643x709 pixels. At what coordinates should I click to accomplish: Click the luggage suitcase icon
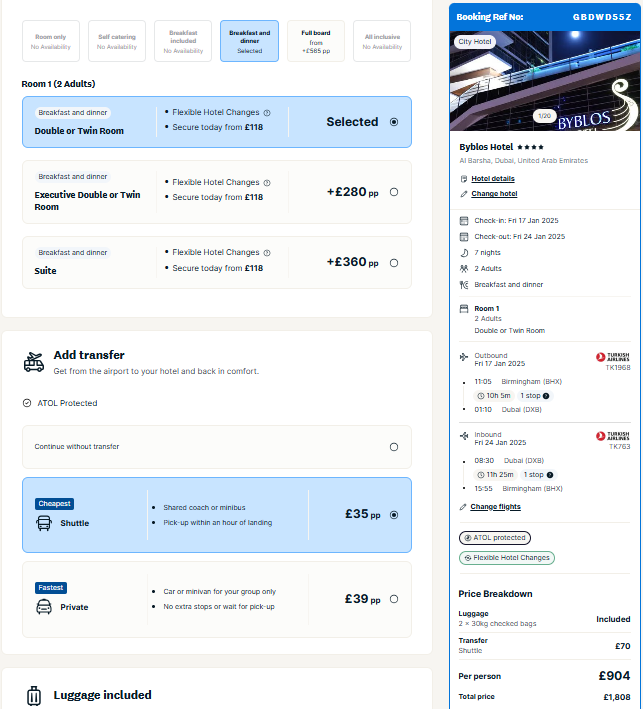click(x=34, y=695)
